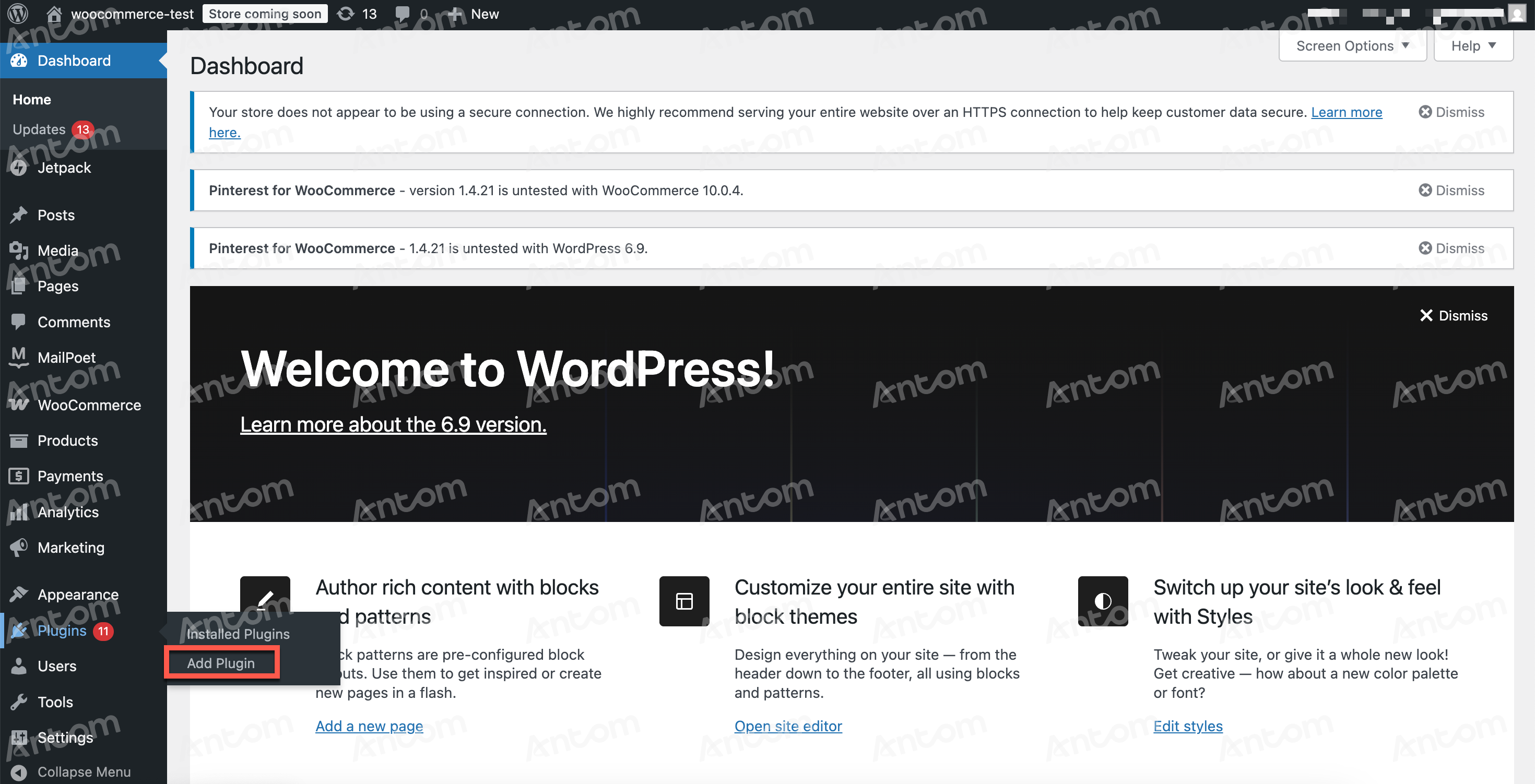Click the Welcome to WordPress! heading
This screenshot has width=1535, height=784.
coord(507,369)
